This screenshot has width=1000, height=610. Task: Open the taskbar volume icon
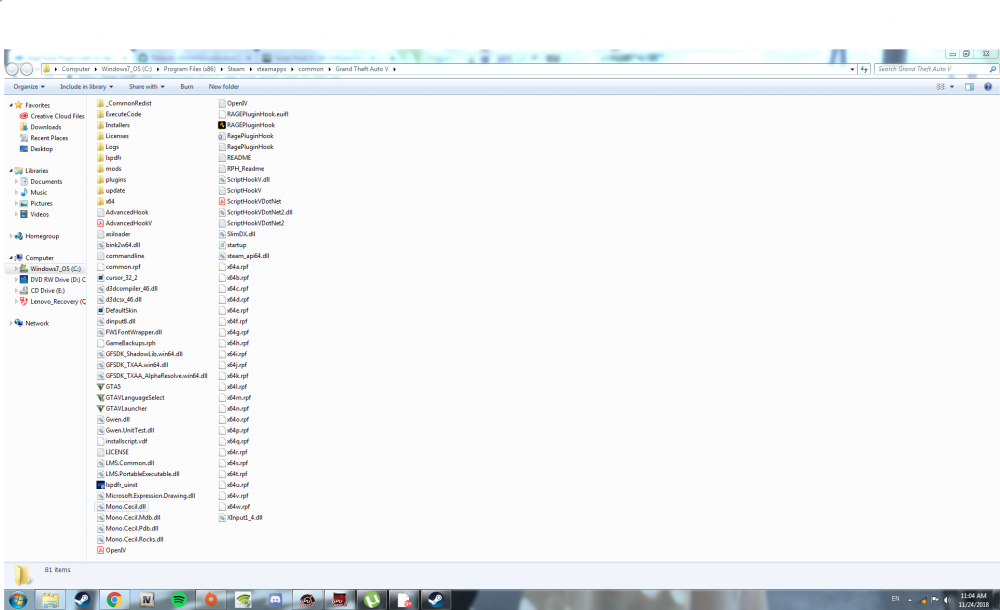(948, 600)
